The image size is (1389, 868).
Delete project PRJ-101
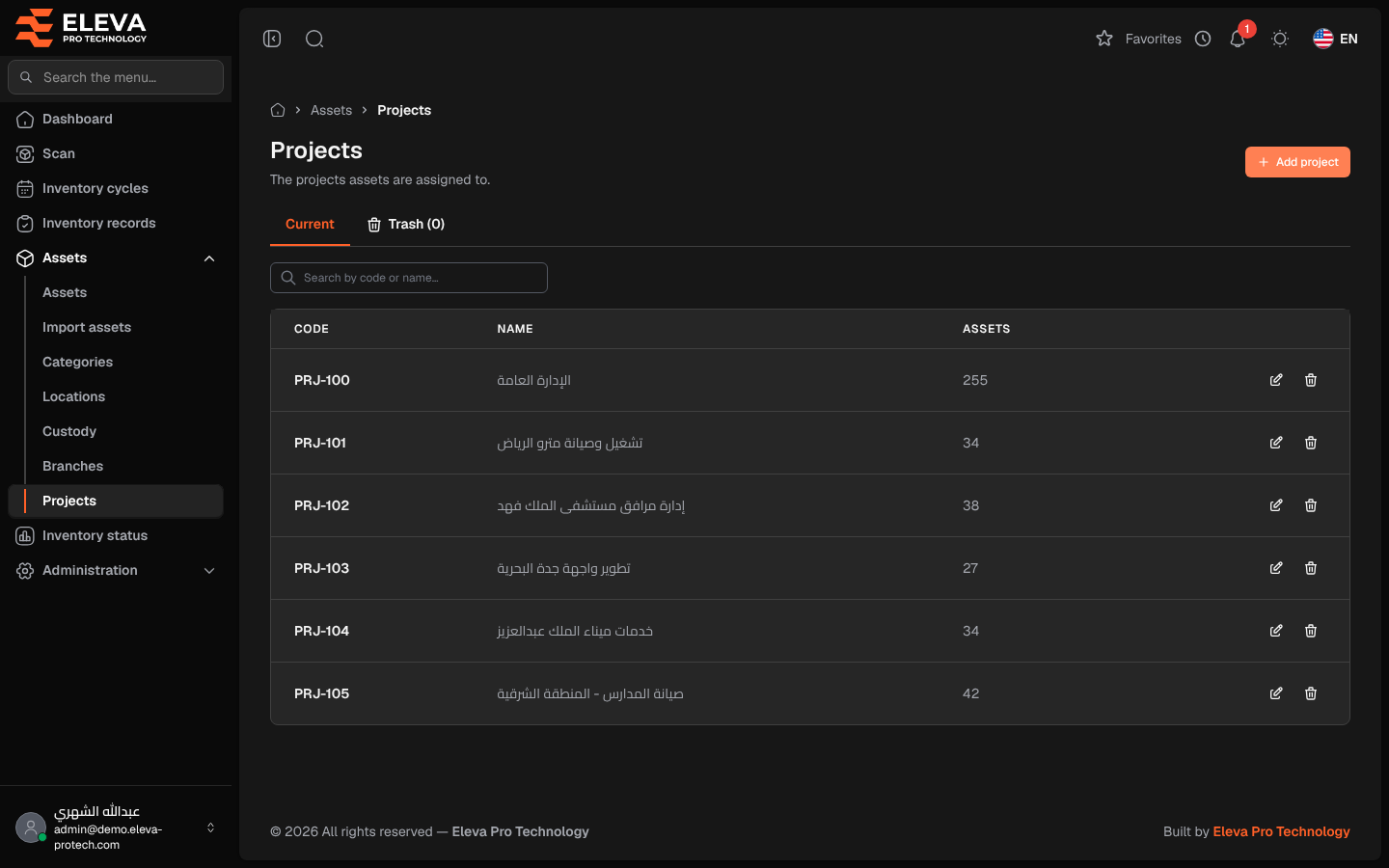point(1311,443)
